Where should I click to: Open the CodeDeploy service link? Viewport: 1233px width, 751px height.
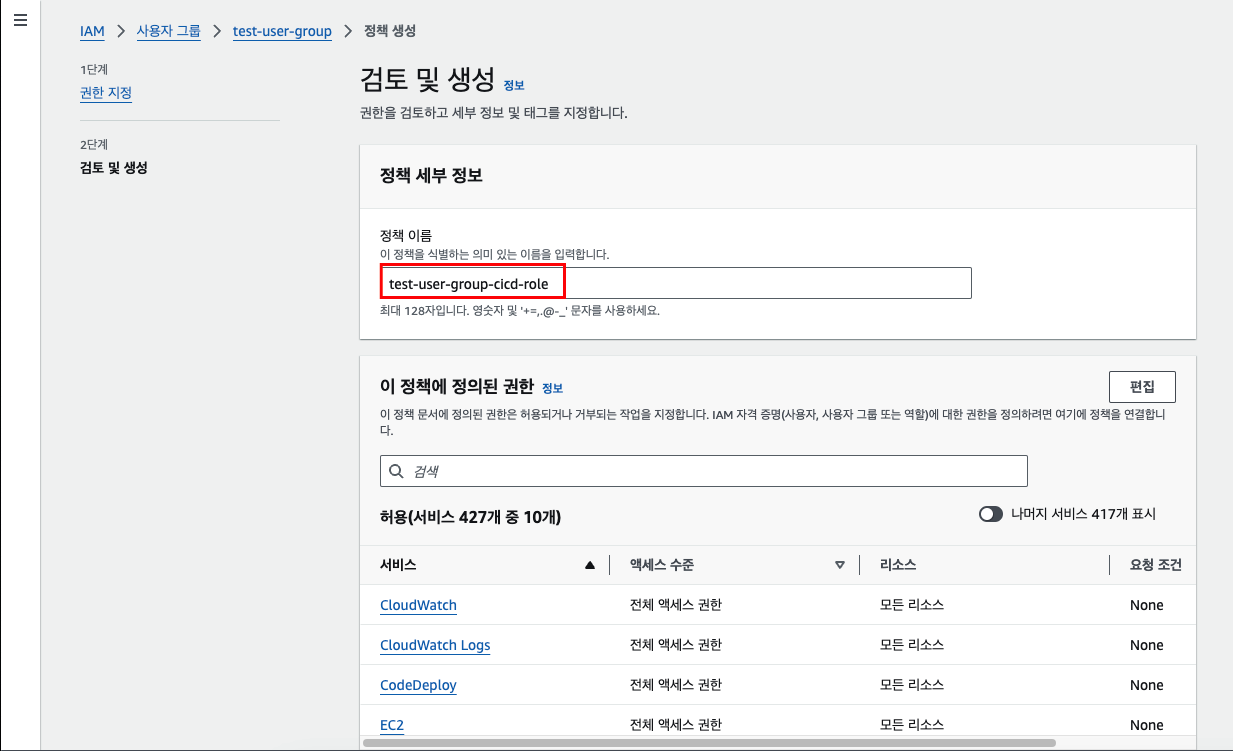coord(418,685)
